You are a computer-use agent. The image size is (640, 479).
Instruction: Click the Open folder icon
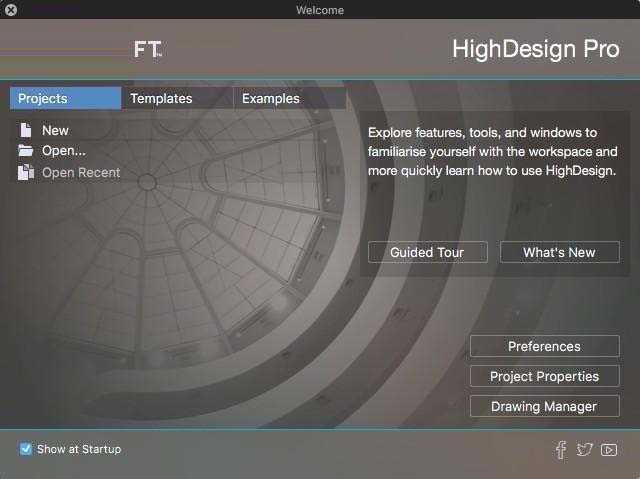[25, 151]
